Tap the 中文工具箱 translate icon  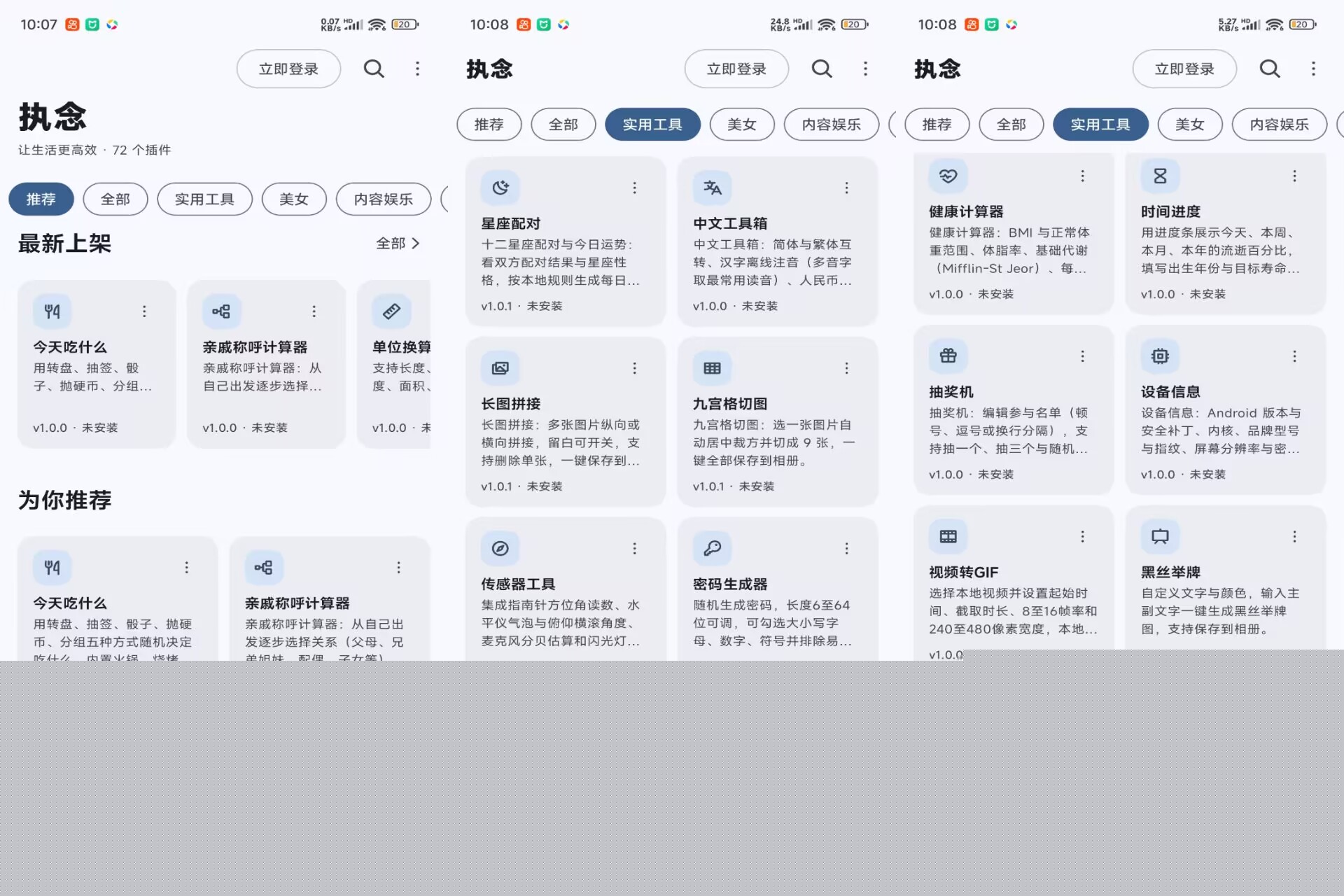tap(712, 188)
